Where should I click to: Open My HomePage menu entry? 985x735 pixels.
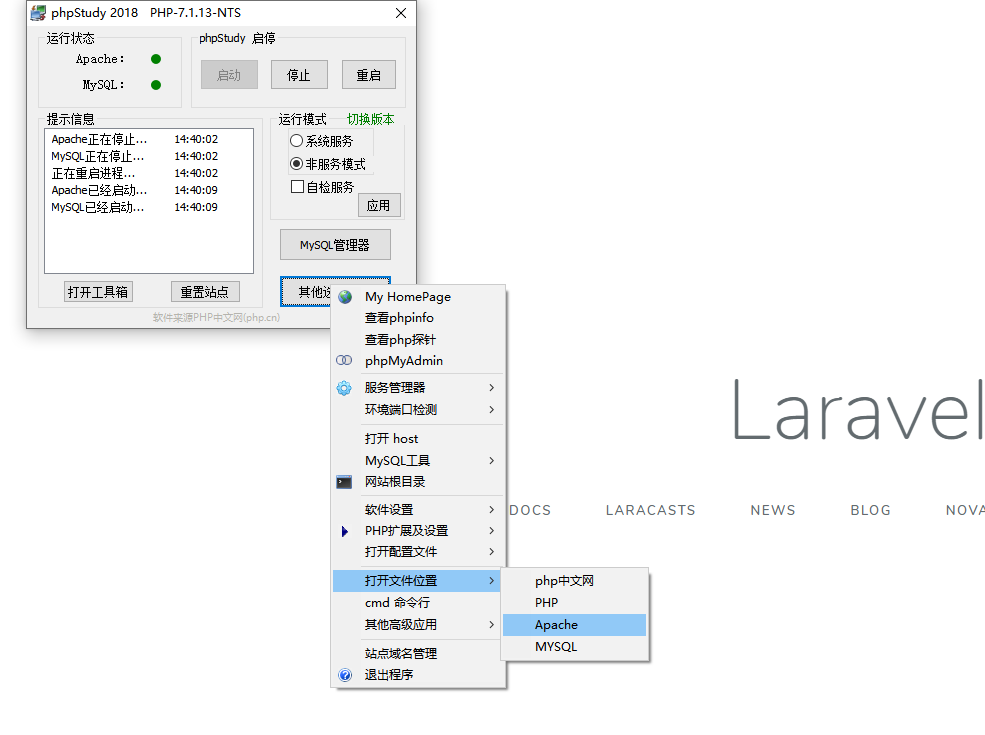[x=418, y=297]
